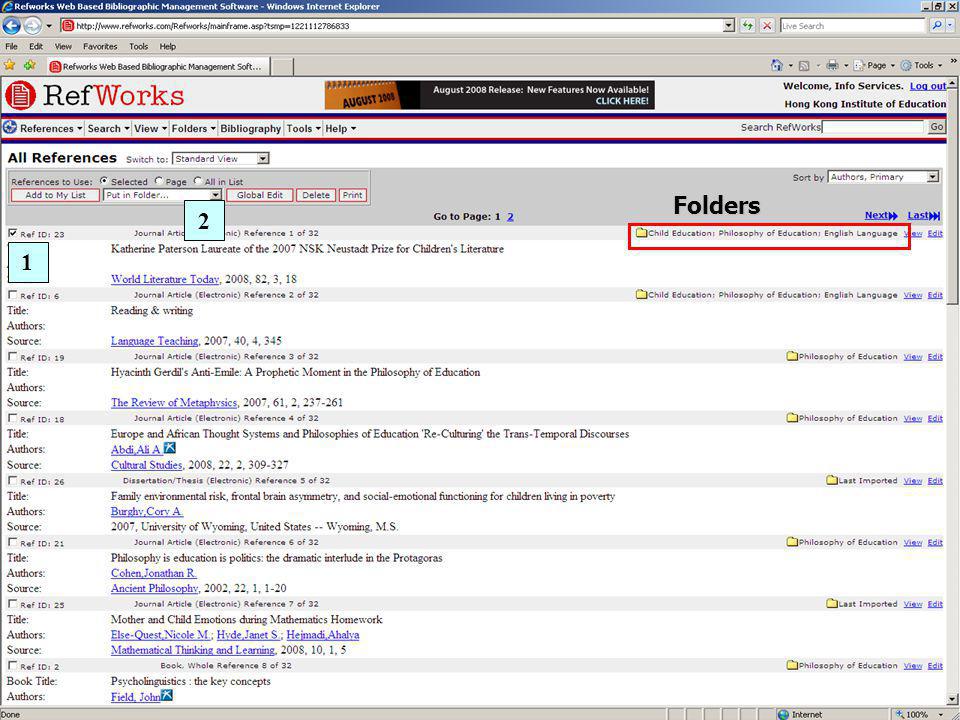Image resolution: width=960 pixels, height=720 pixels.
Task: Check the Ref ID 21 checkbox
Action: coord(13,542)
